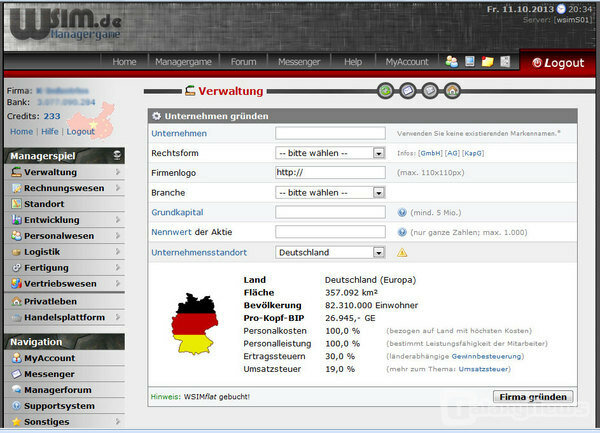Click the Standort map icon in sidebar
This screenshot has height=433, width=600.
click(16, 204)
